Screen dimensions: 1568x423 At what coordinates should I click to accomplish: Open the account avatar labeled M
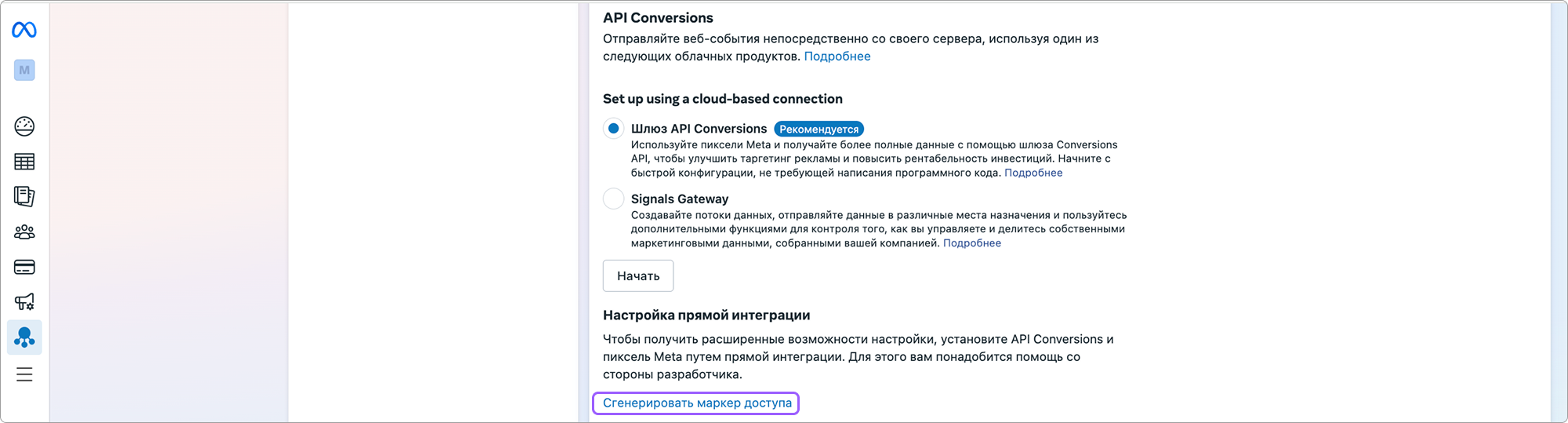coord(24,70)
